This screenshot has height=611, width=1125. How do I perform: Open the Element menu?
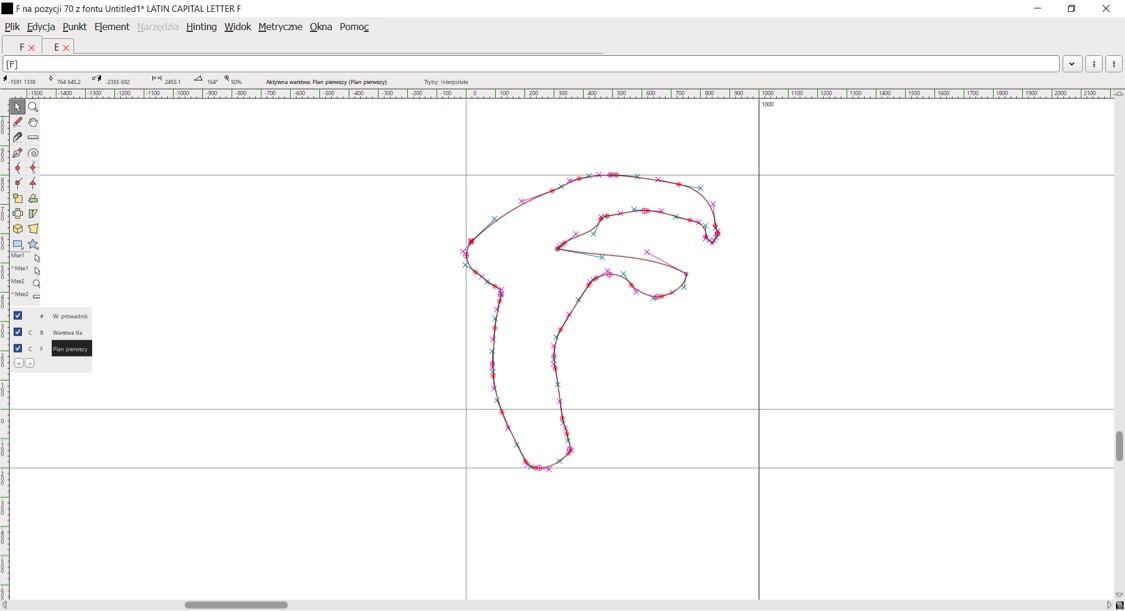point(112,27)
